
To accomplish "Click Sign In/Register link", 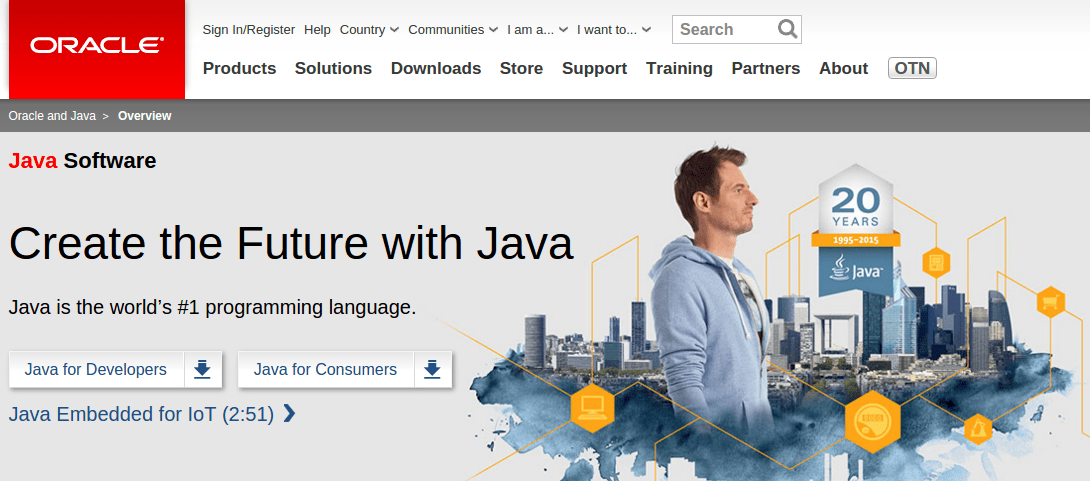I will pos(249,30).
